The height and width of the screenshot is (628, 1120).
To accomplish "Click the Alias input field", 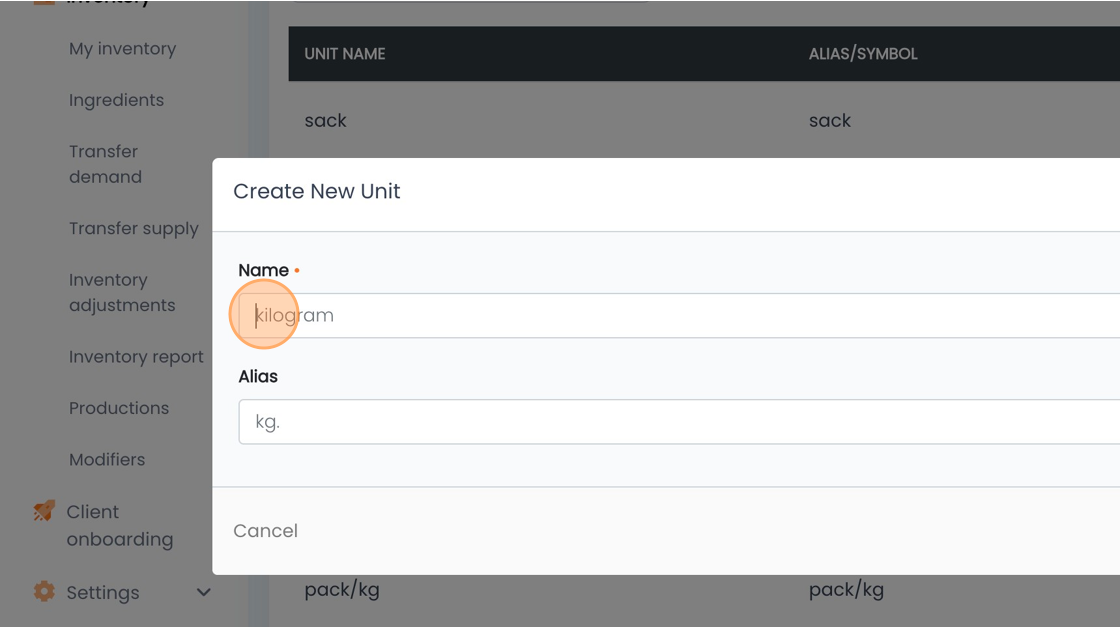I will point(679,422).
